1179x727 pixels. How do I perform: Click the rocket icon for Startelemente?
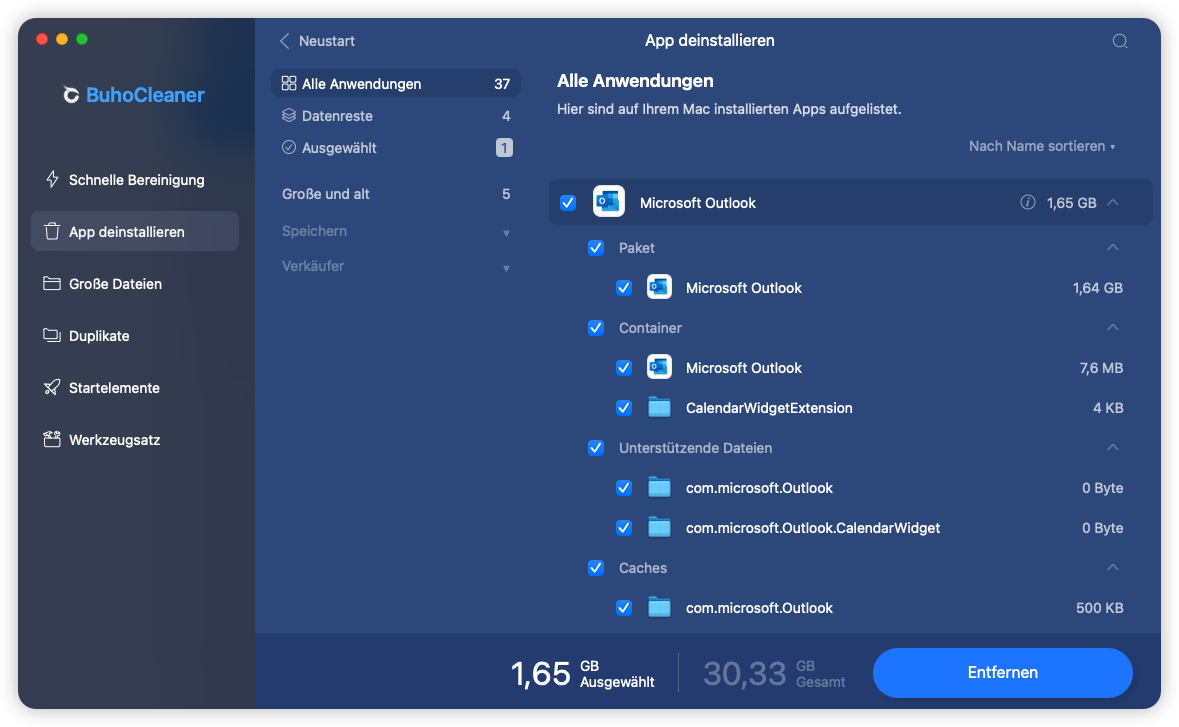pos(52,387)
